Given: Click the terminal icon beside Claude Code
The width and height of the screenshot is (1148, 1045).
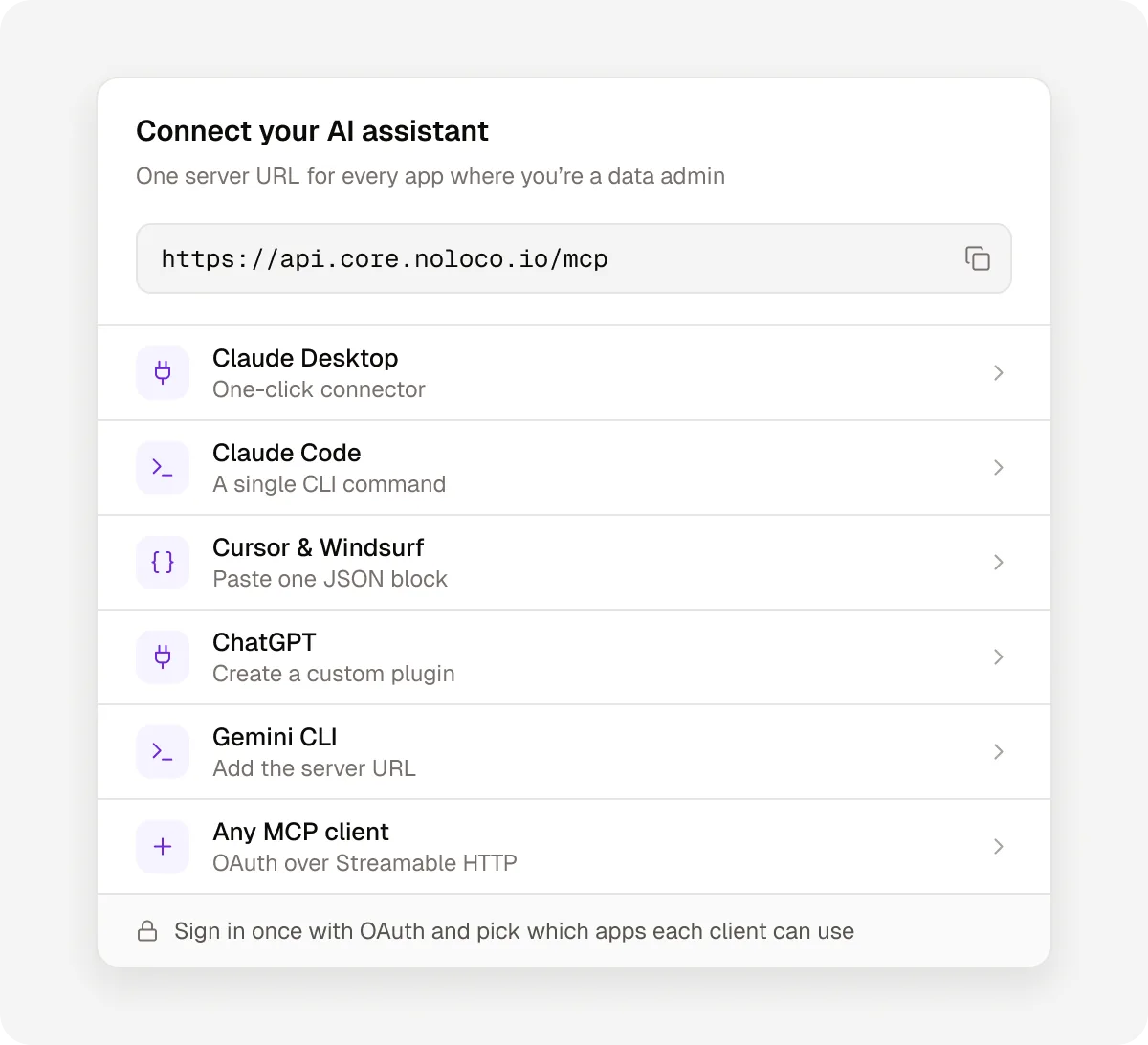Looking at the screenshot, I should (x=163, y=468).
